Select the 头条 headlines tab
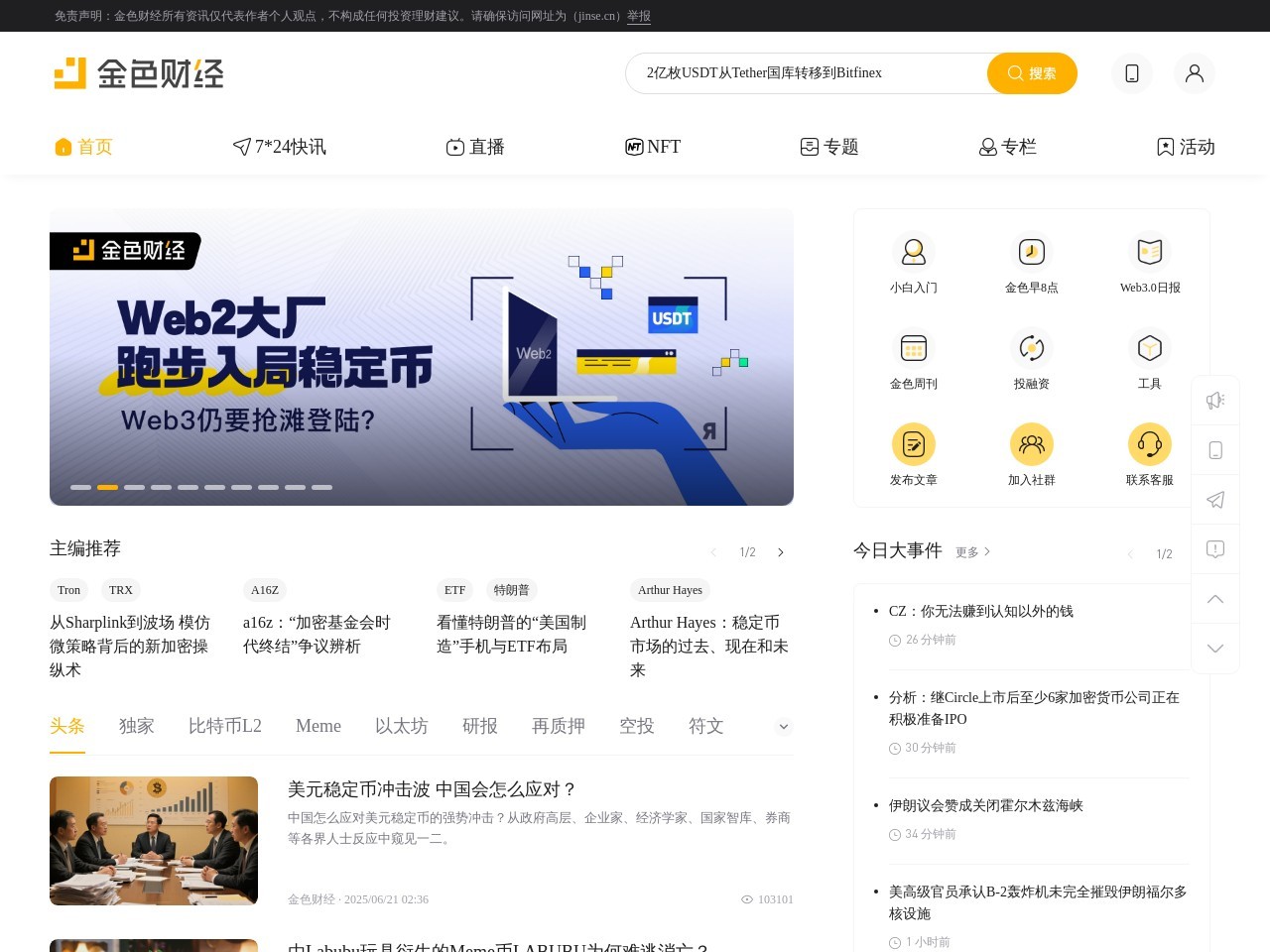1270x952 pixels. [67, 726]
